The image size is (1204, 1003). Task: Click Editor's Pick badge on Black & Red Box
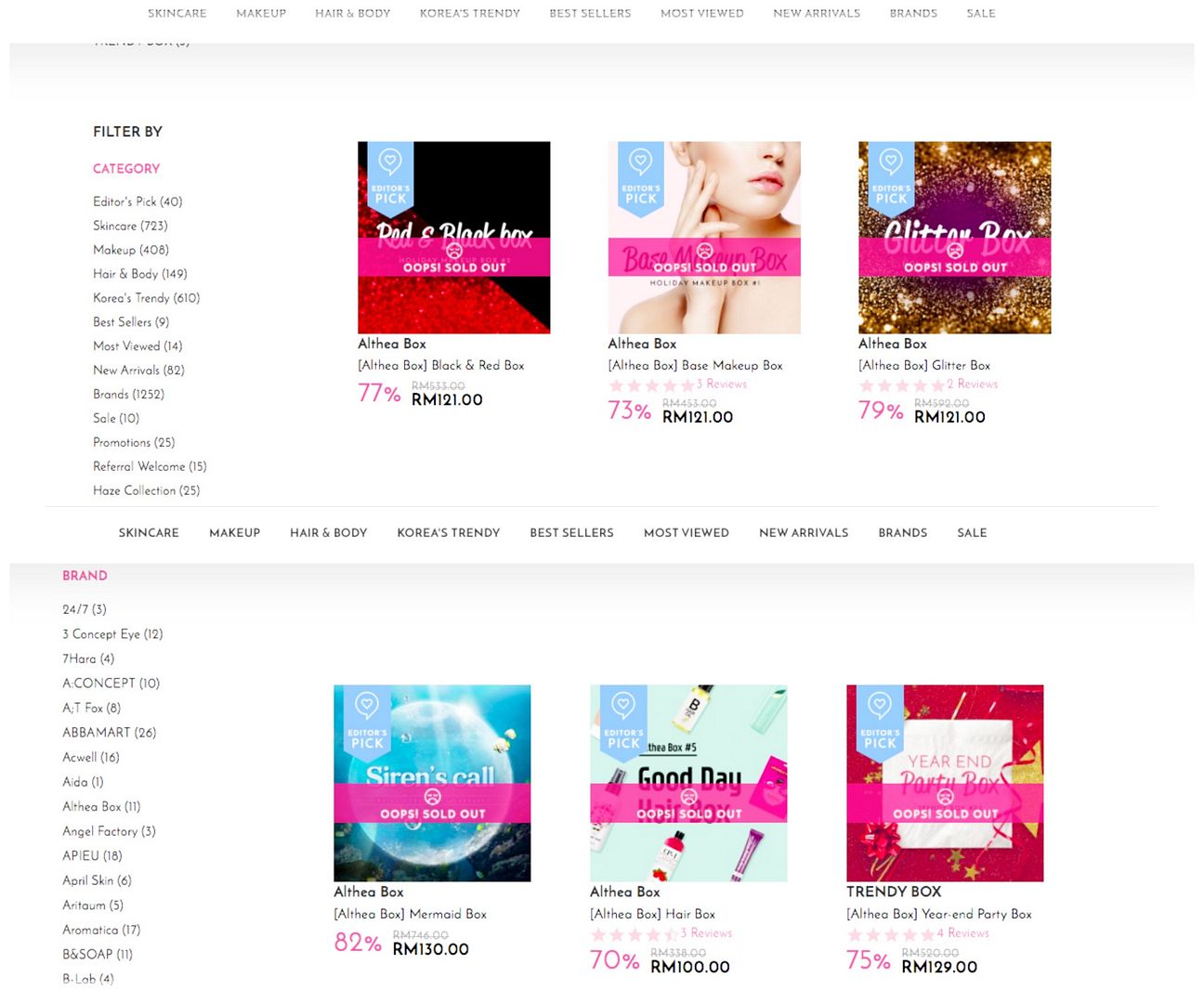pos(390,179)
